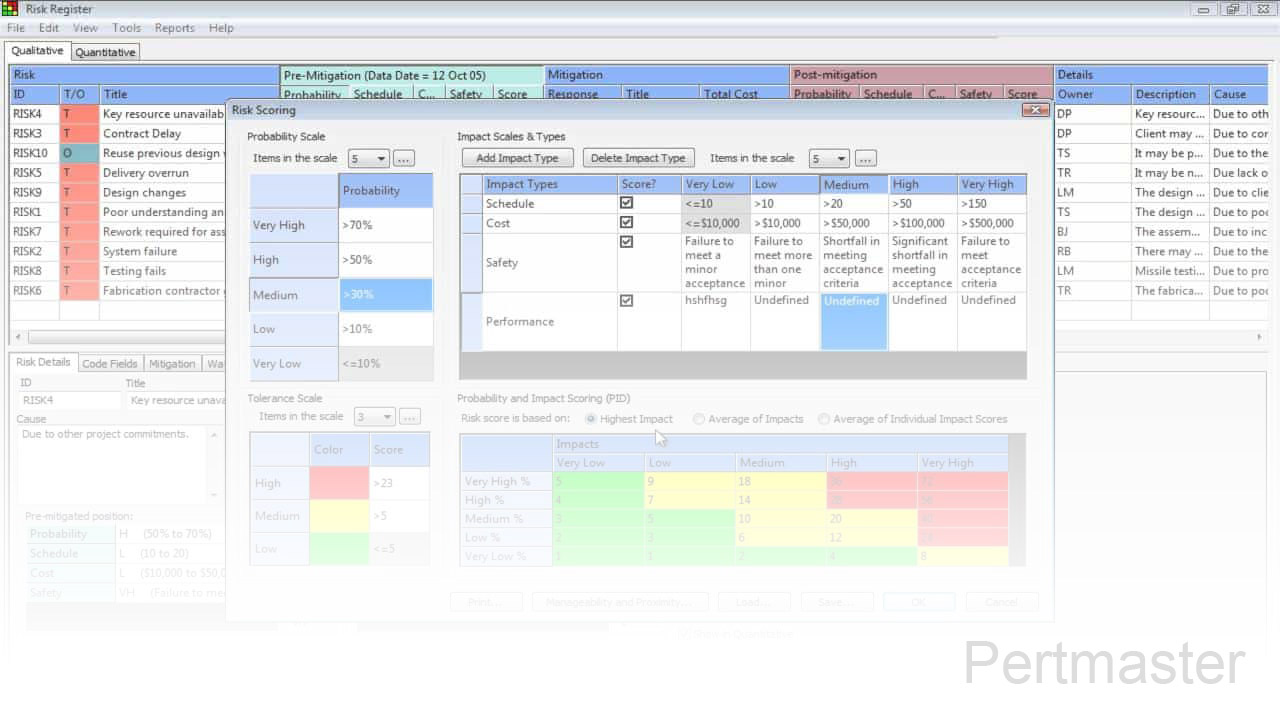Screen dimensions: 1280x720
Task: Open the Reports menu
Action: tap(174, 28)
